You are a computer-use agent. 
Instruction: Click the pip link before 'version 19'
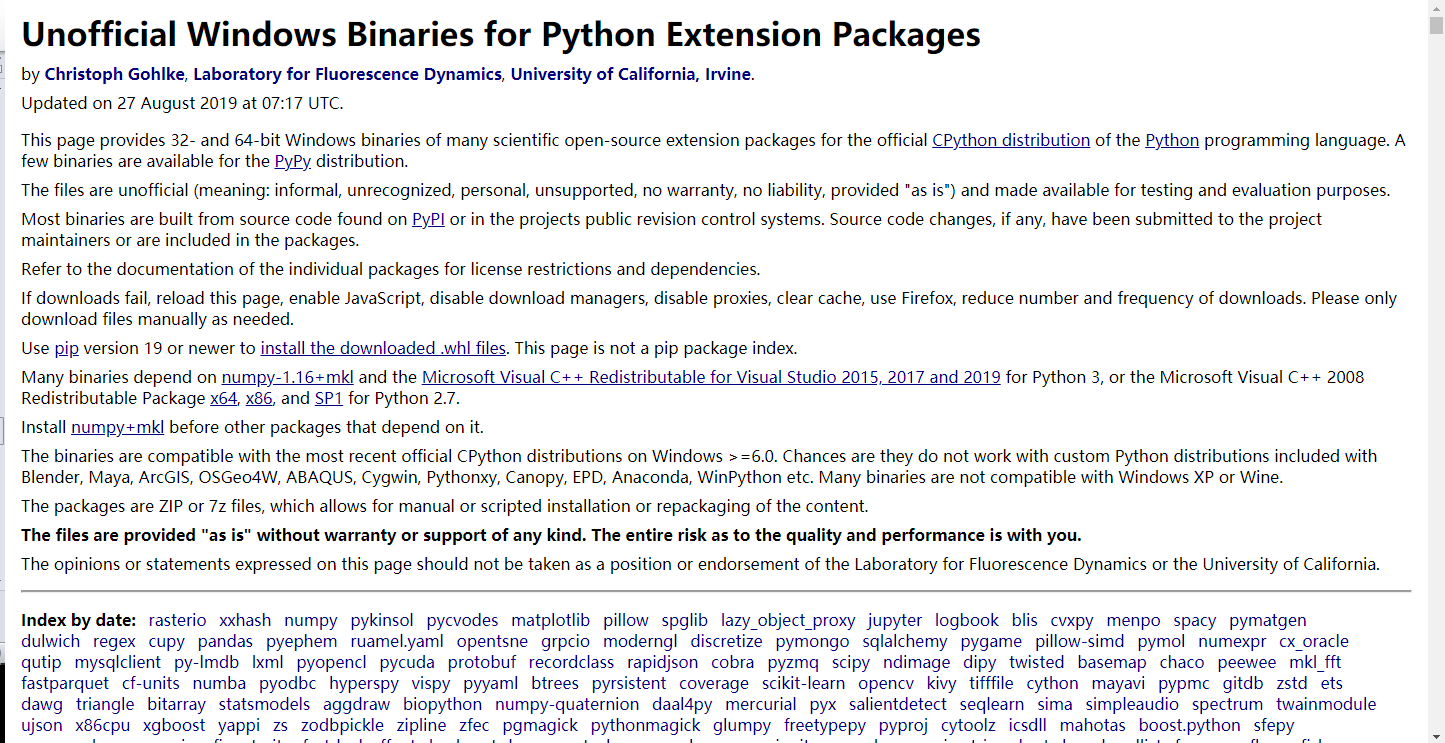point(66,348)
